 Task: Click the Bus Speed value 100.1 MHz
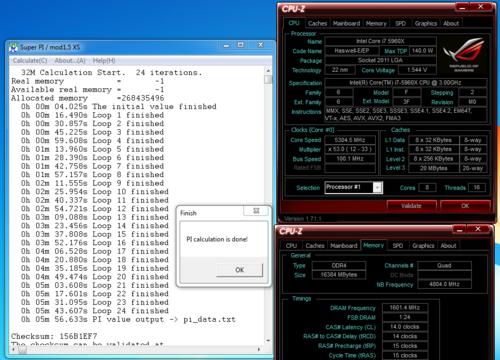coord(350,159)
